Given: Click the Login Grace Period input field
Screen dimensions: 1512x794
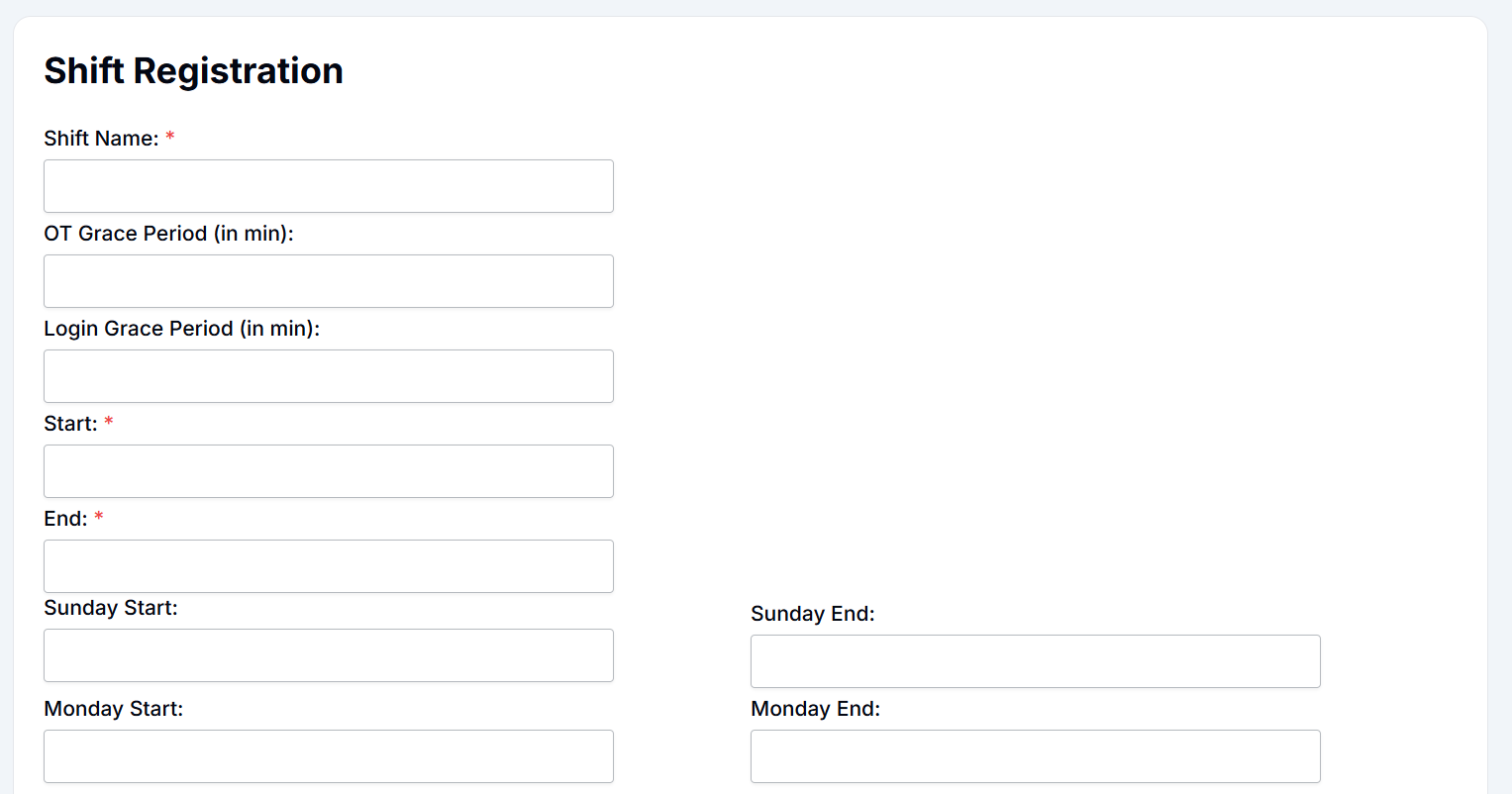Looking at the screenshot, I should tap(328, 376).
